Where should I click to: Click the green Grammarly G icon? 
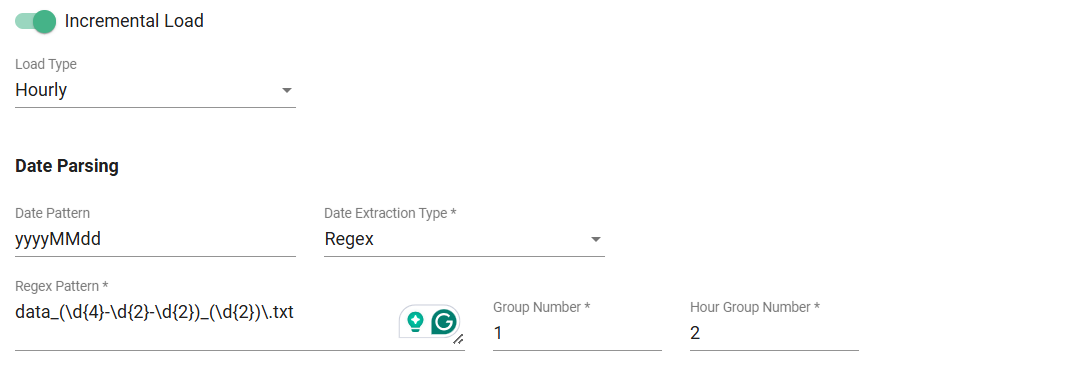pos(444,322)
